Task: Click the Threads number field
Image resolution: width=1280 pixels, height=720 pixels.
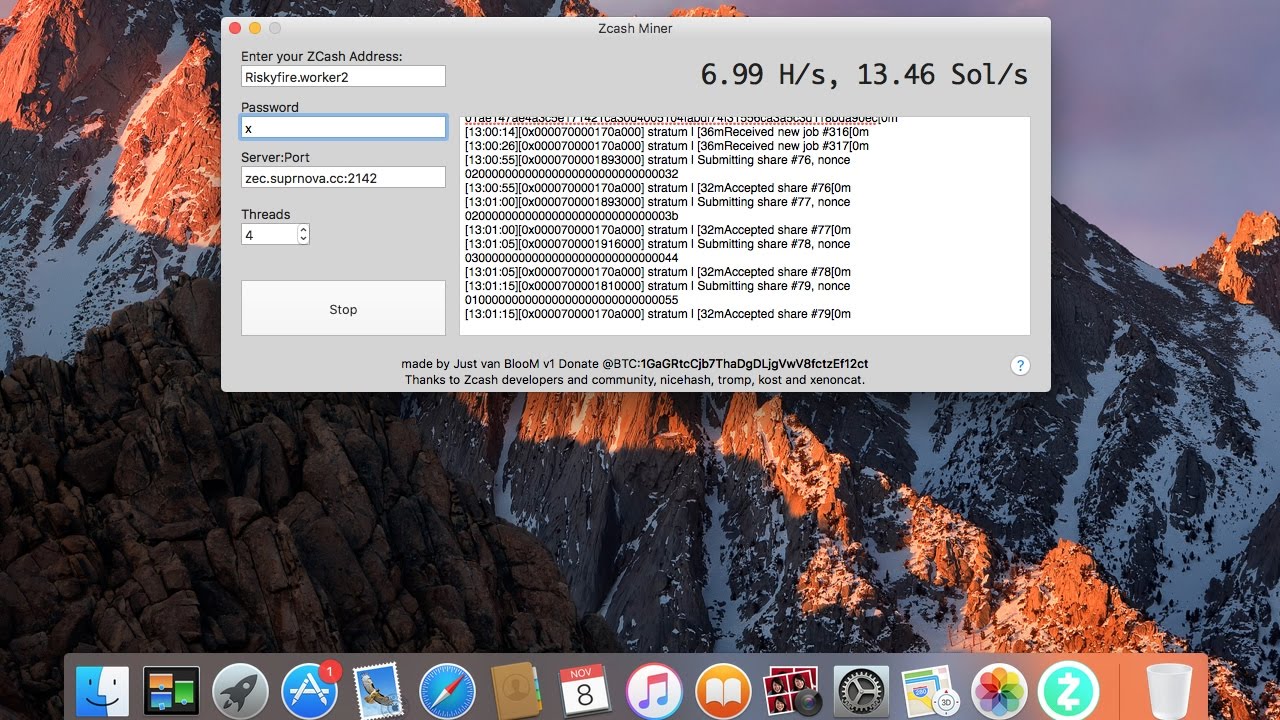Action: pyautogui.click(x=269, y=234)
